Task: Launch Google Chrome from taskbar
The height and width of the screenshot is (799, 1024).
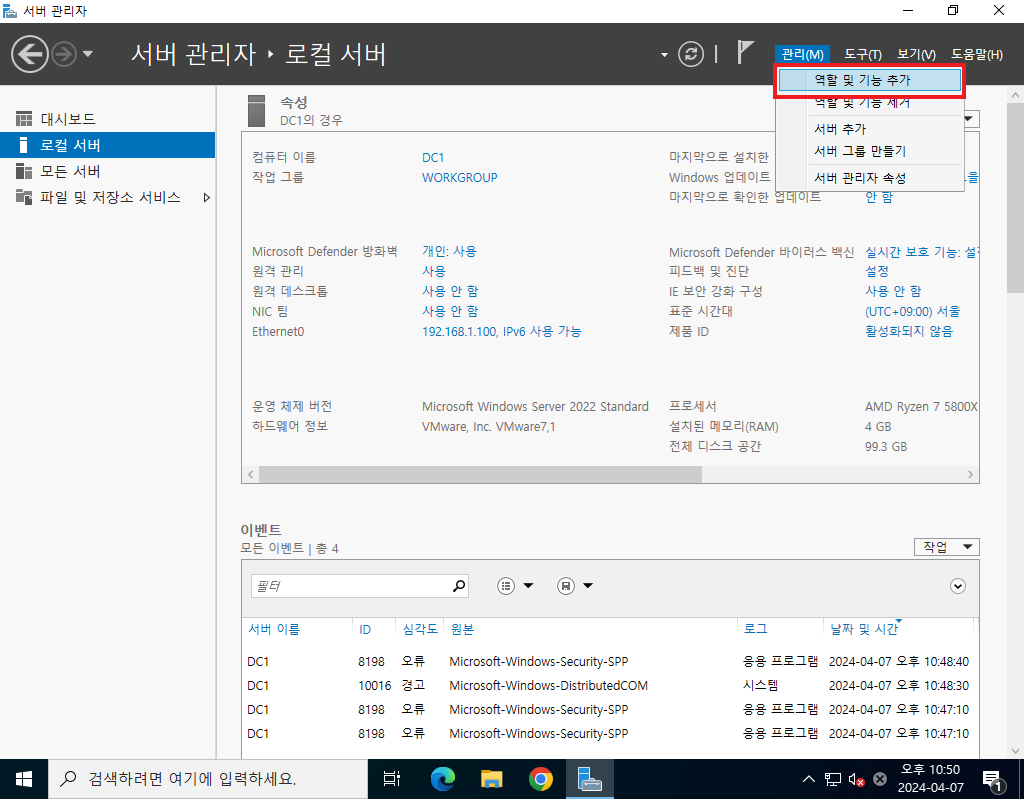Action: coord(541,779)
